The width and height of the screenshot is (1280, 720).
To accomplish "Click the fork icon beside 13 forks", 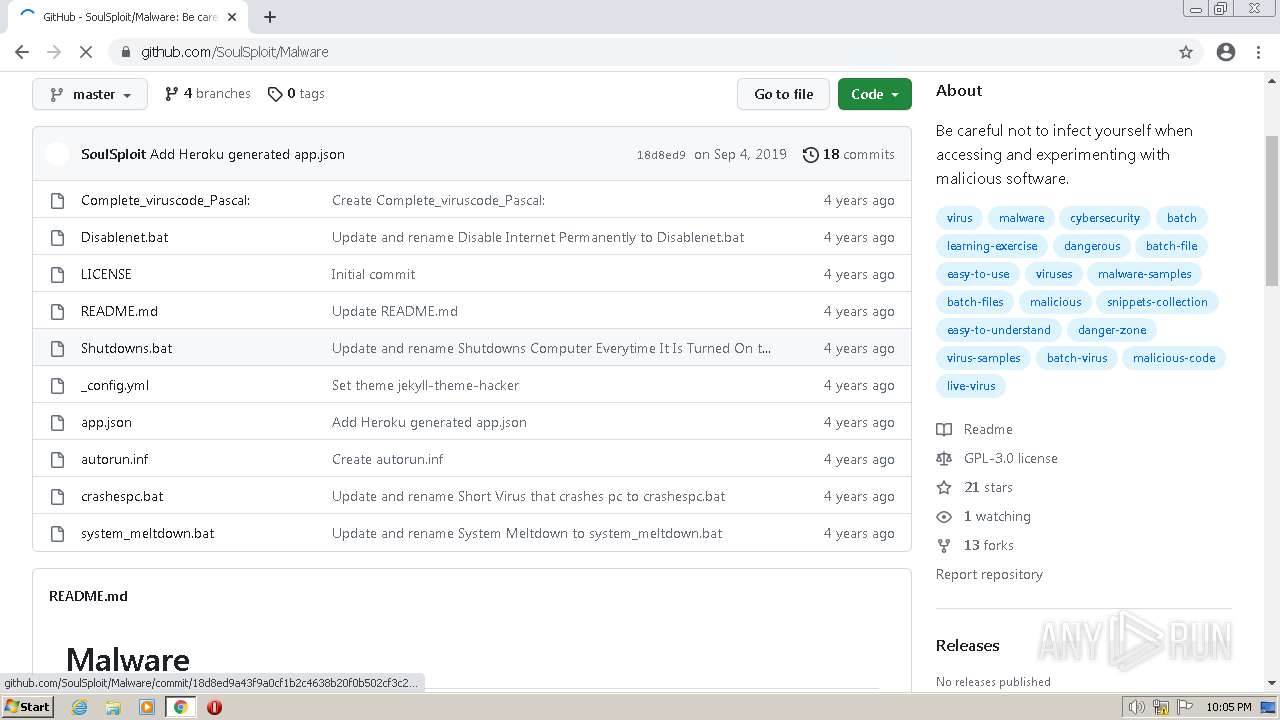I will (944, 545).
